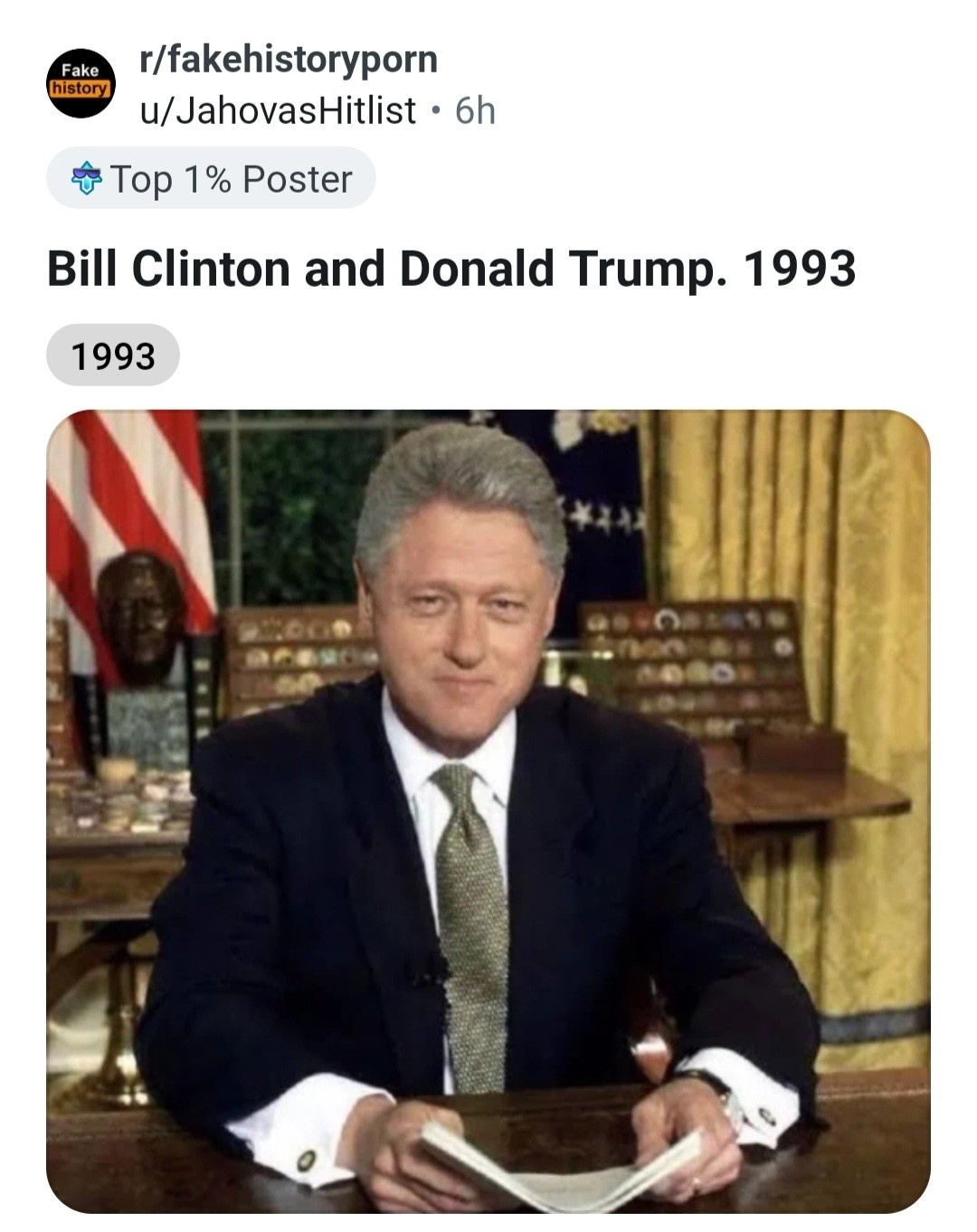Open the u/JahovasHitlist profile
Screen dimensions: 977x1232
click(278, 110)
